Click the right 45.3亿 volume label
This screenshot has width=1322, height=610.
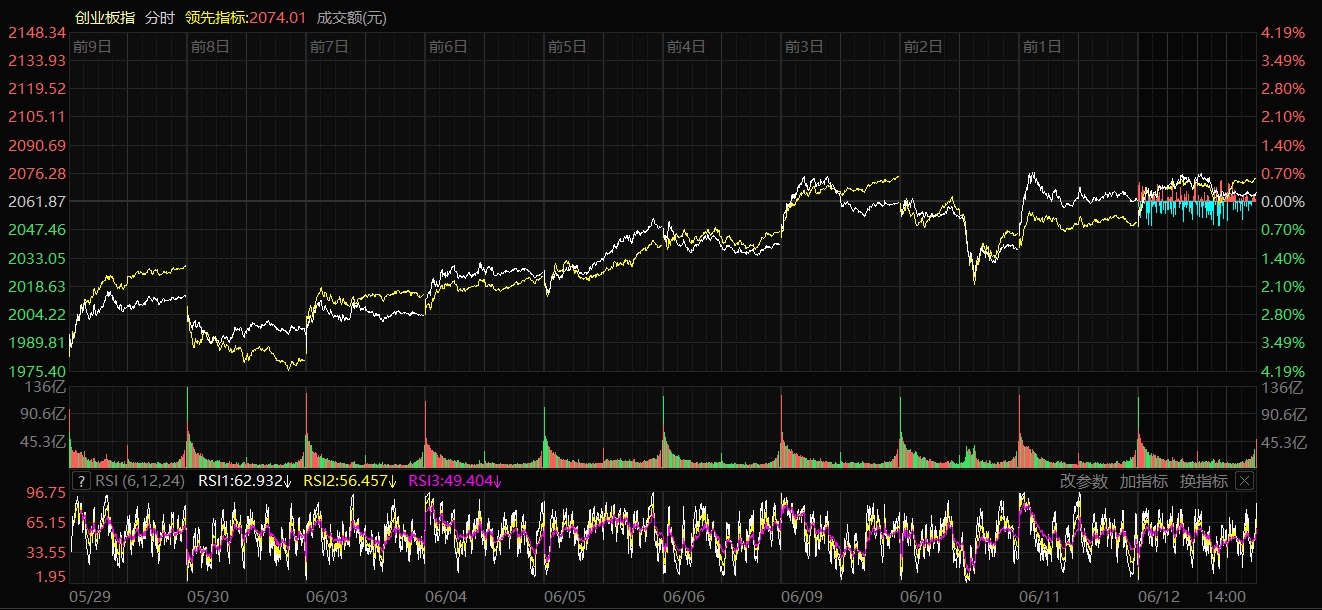(x=1286, y=443)
